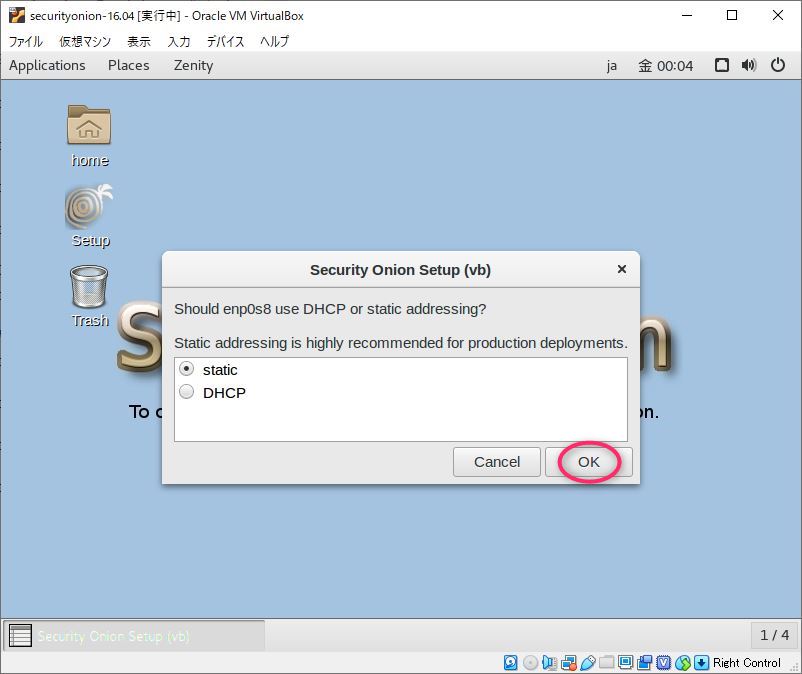Click the show-desktop icon in bottom panel

20,636
